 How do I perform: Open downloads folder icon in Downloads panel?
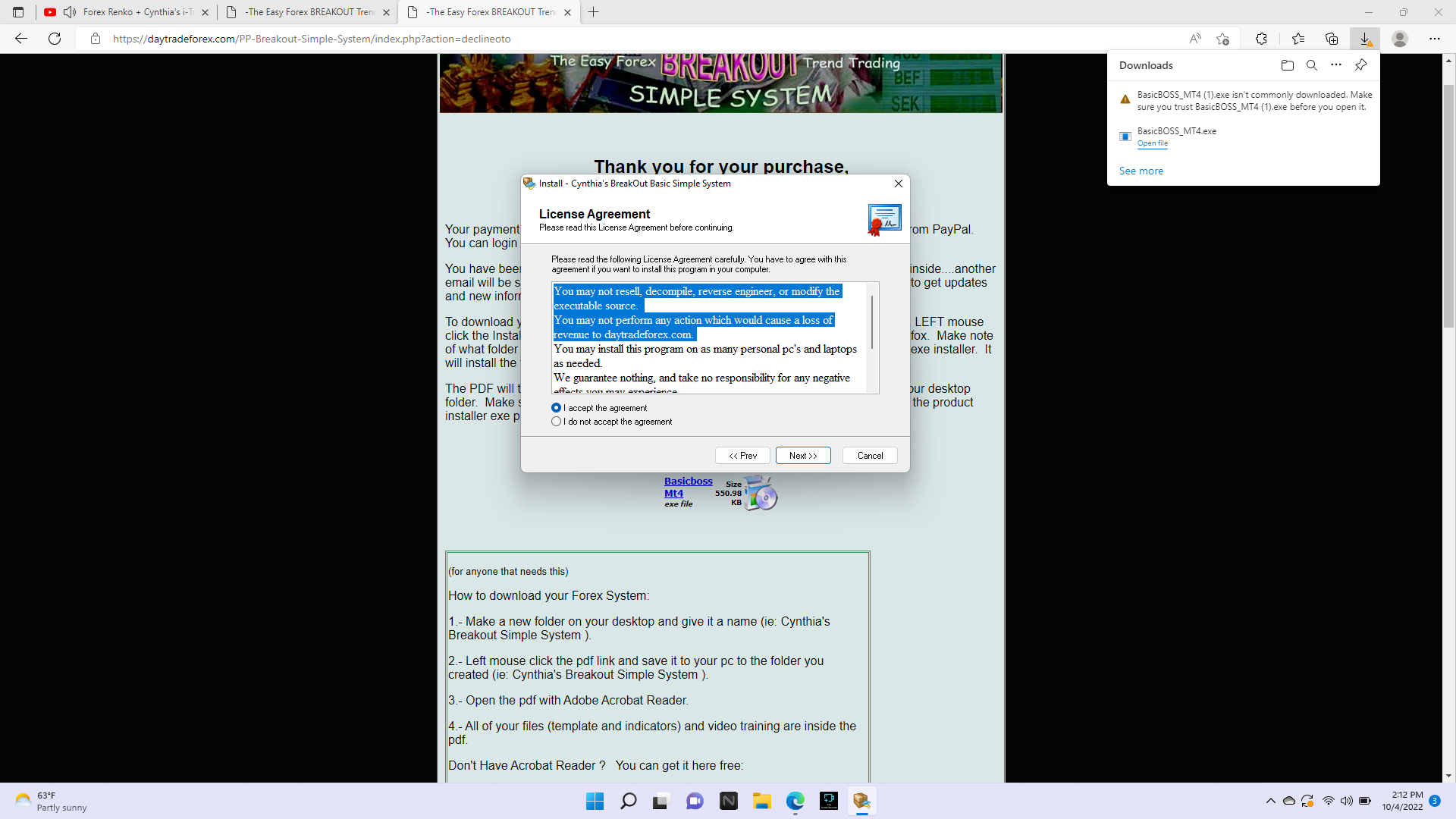point(1287,65)
